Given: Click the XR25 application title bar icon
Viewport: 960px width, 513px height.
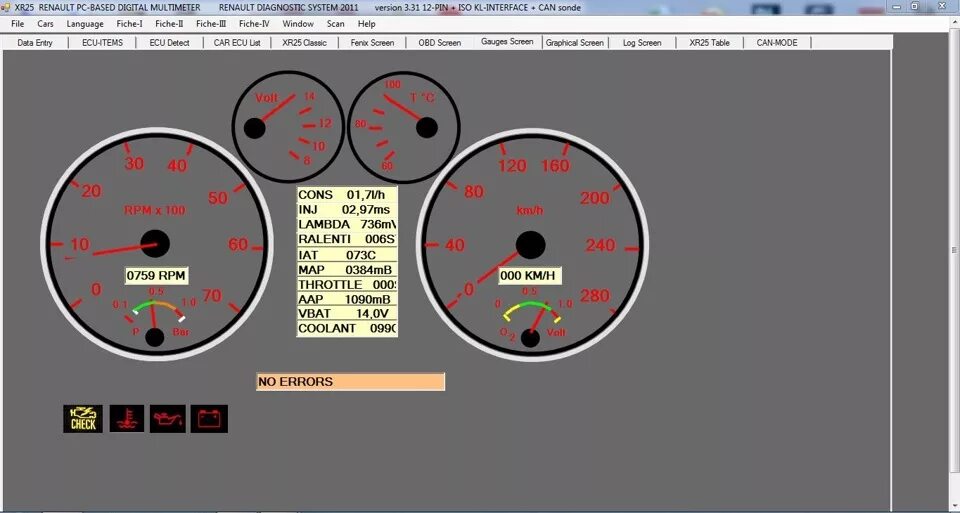Looking at the screenshot, I should coord(6,7).
